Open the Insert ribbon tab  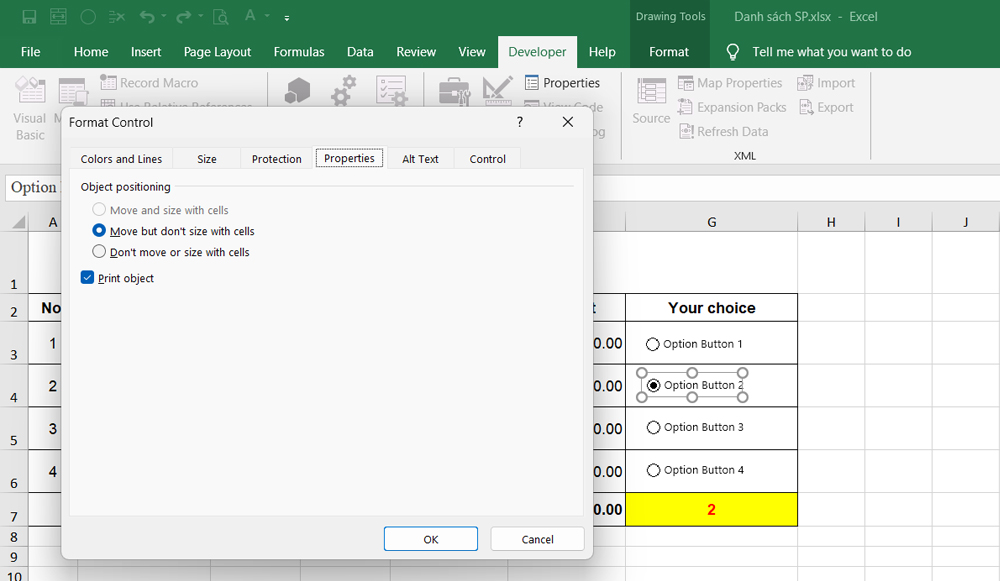[x=146, y=52]
